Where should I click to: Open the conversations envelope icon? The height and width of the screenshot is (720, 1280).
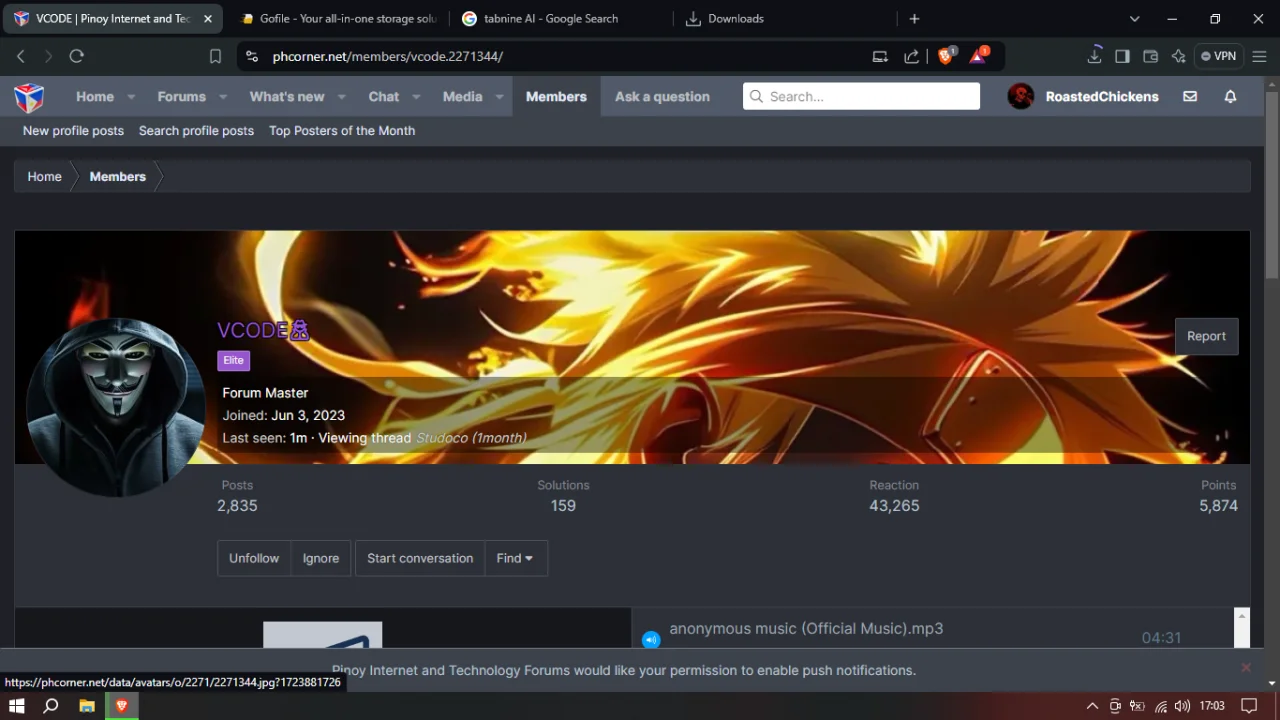[1190, 97]
